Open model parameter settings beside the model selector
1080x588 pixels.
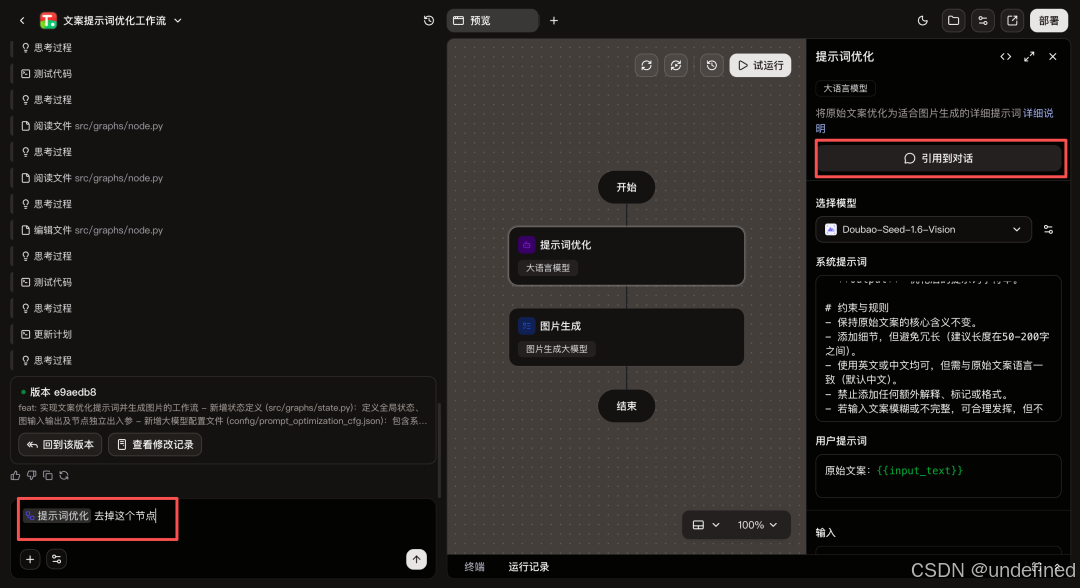(1048, 229)
